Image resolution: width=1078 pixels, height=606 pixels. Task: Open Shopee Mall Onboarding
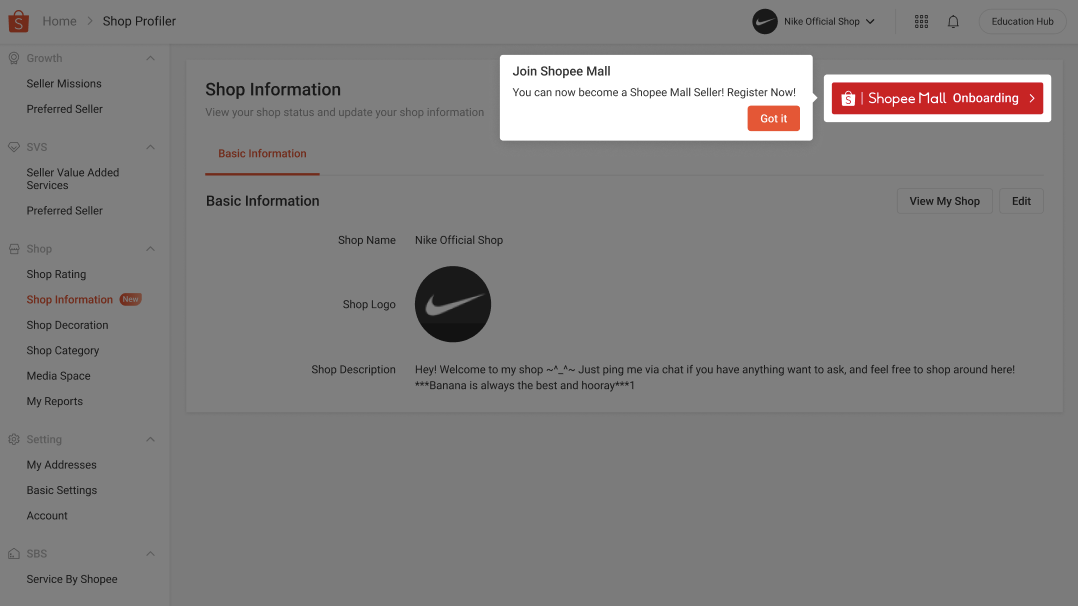pos(937,98)
